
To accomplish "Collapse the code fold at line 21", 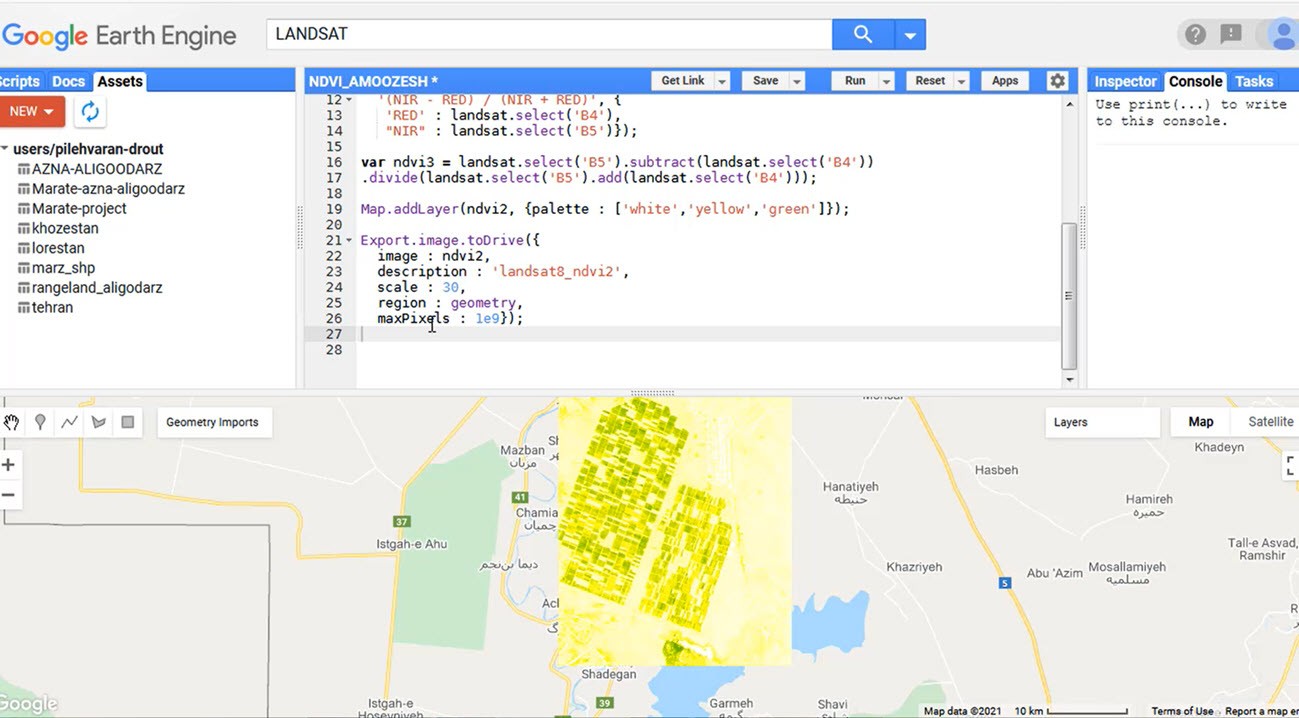I will [349, 241].
